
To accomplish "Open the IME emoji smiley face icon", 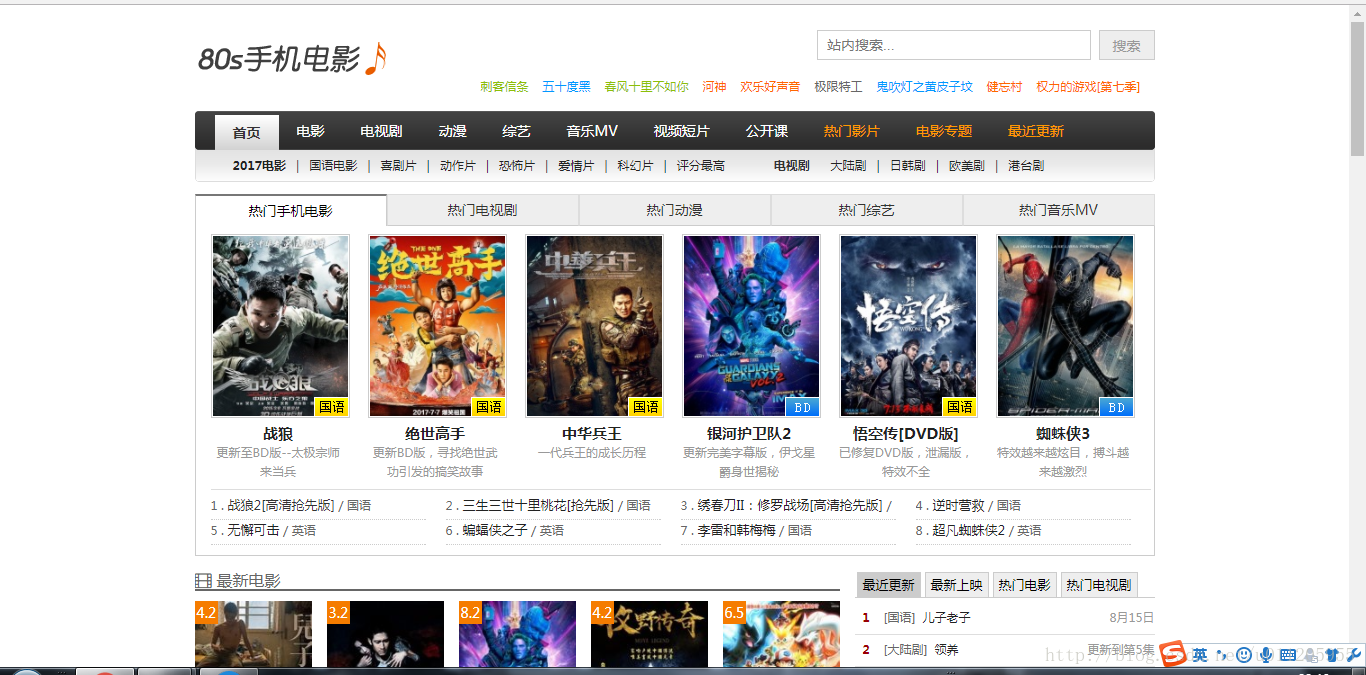I will click(x=1244, y=655).
